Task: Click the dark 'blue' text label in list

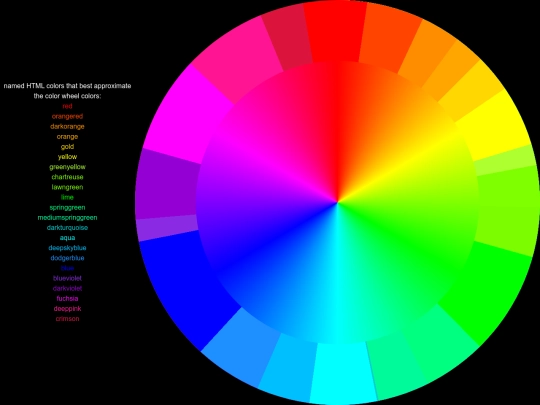Action: point(68,268)
